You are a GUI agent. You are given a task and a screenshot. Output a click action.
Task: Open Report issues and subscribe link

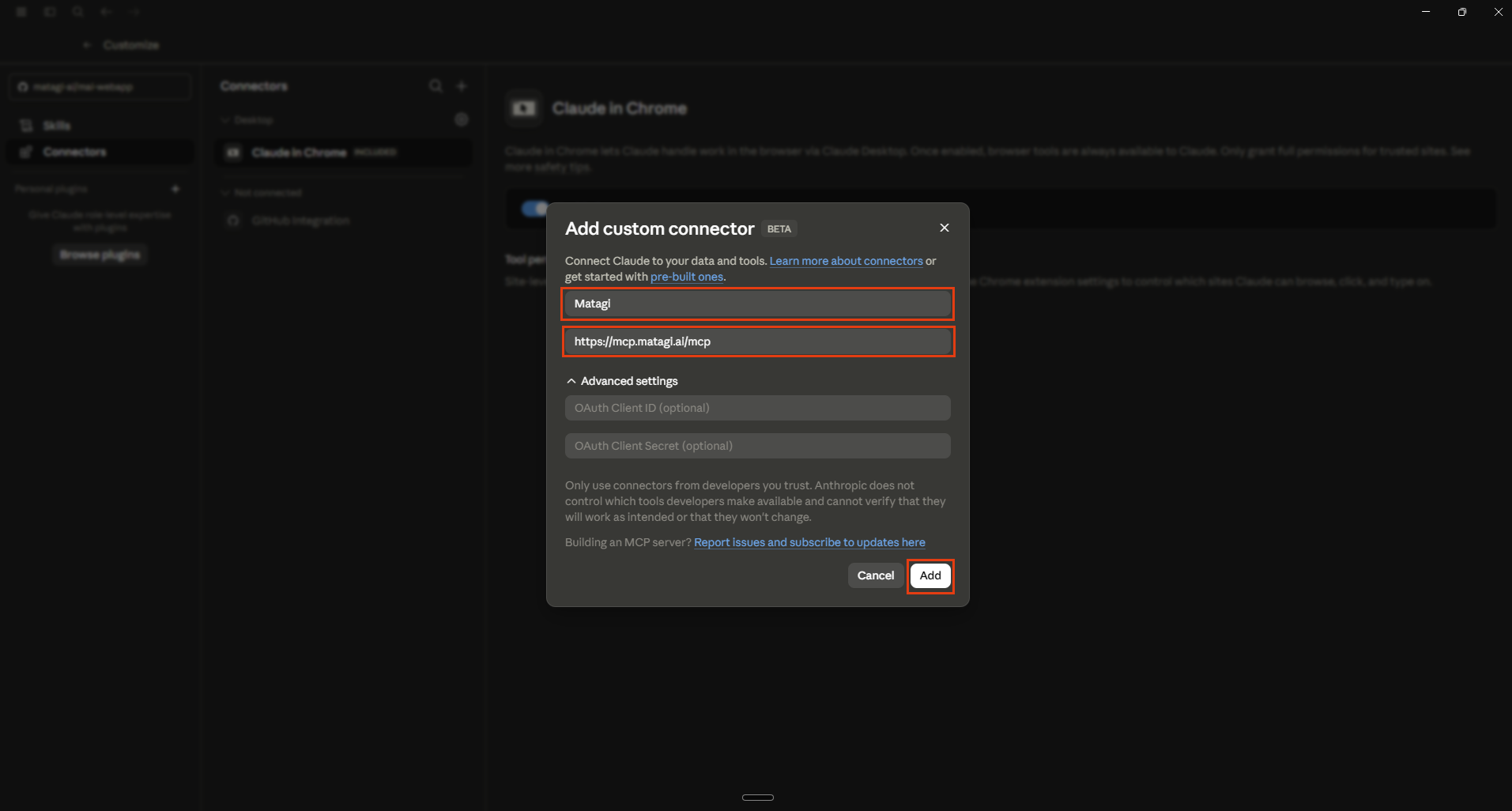(809, 542)
